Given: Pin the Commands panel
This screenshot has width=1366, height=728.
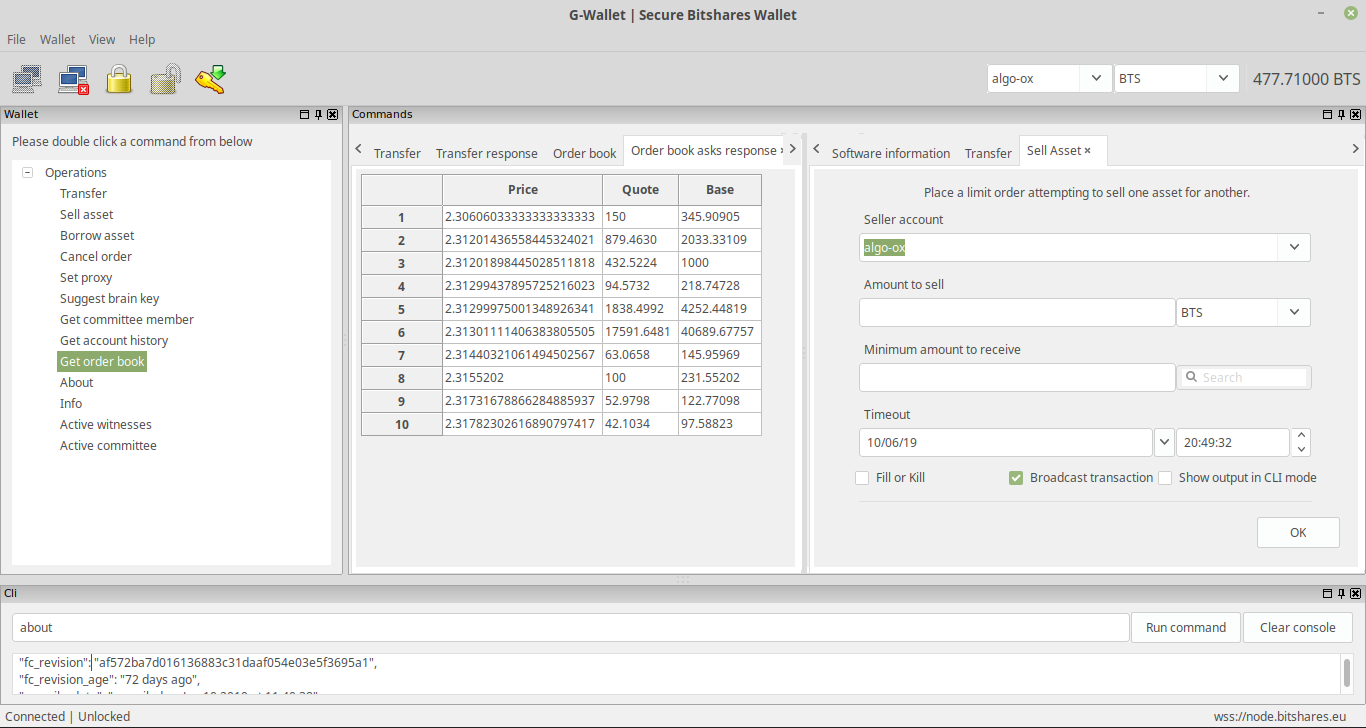Looking at the screenshot, I should click(1341, 115).
